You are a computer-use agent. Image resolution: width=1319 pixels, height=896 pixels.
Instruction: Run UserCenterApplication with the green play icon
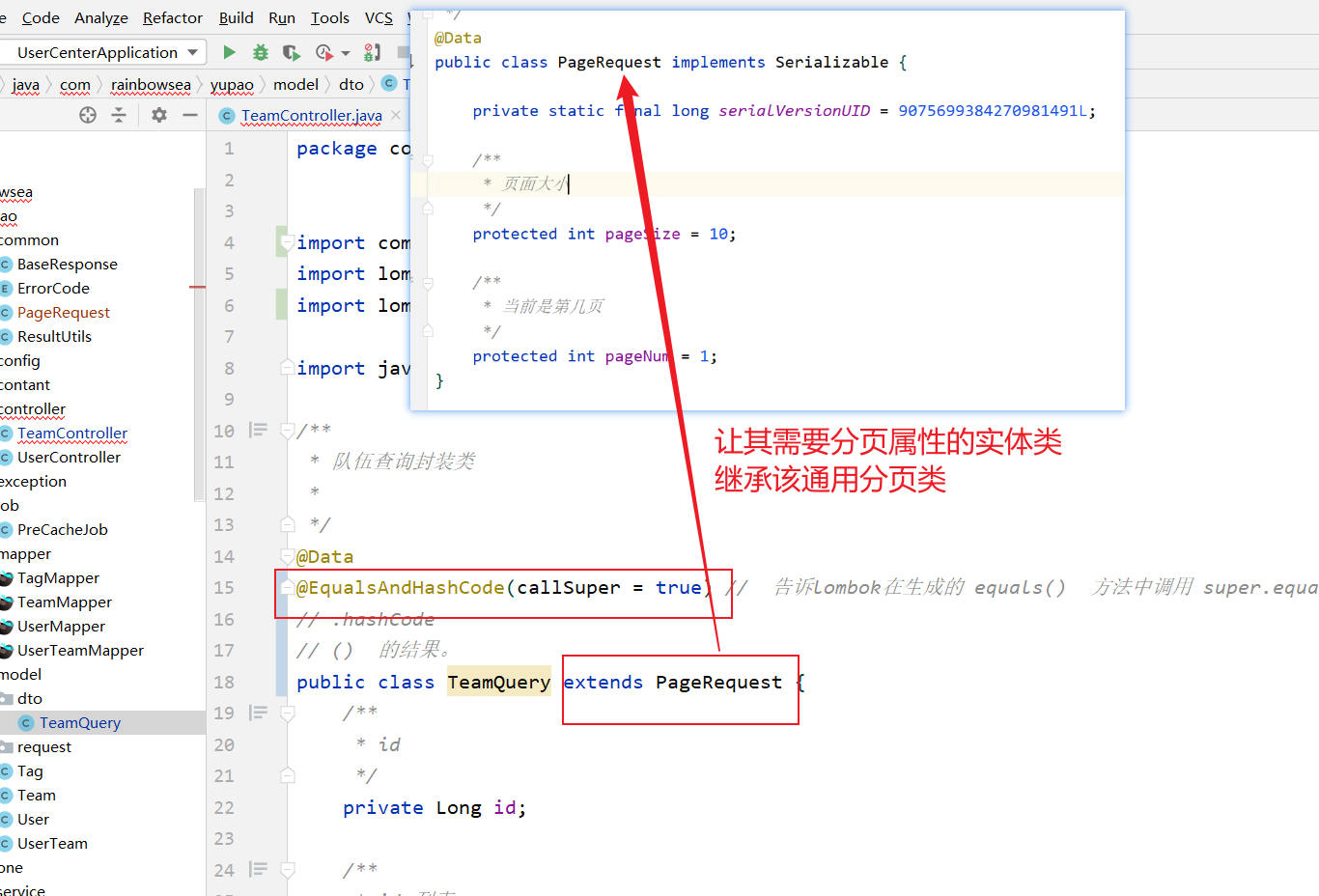[x=229, y=52]
